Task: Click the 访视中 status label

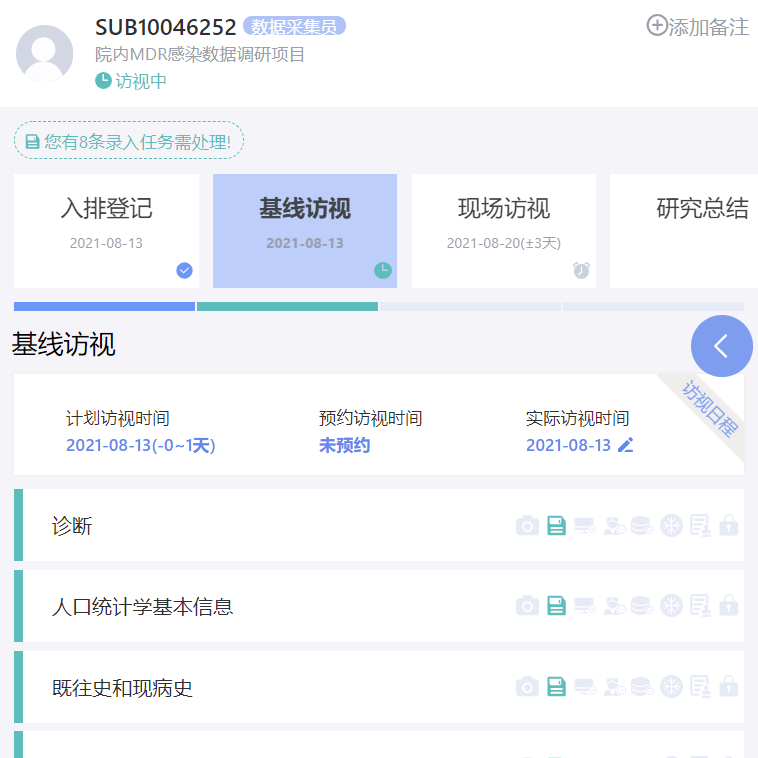Action: pos(131,81)
